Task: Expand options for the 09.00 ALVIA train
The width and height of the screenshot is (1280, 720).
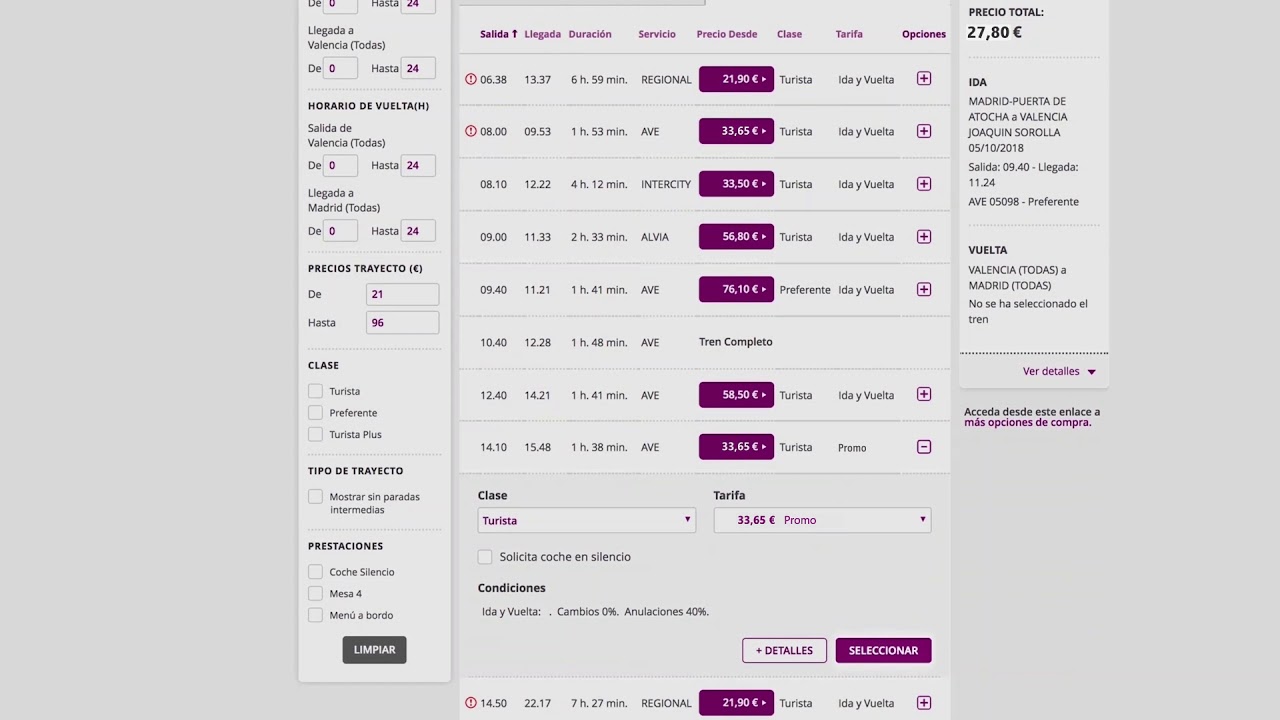Action: point(924,237)
